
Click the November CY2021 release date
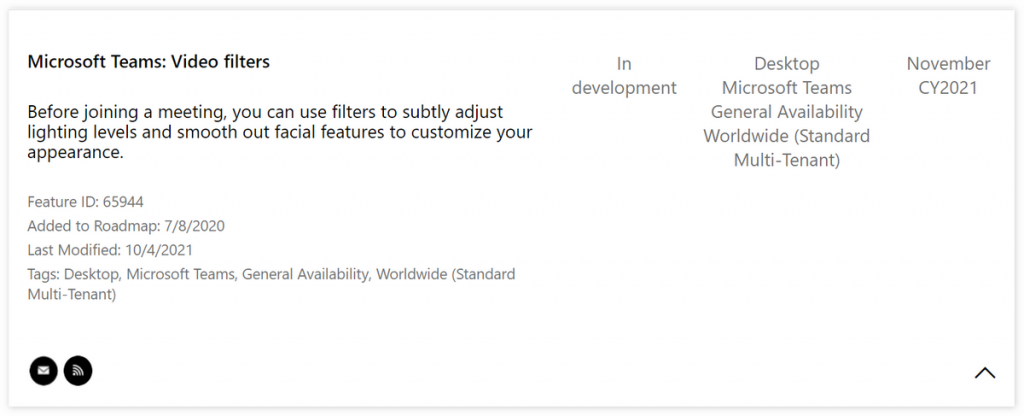(x=948, y=76)
